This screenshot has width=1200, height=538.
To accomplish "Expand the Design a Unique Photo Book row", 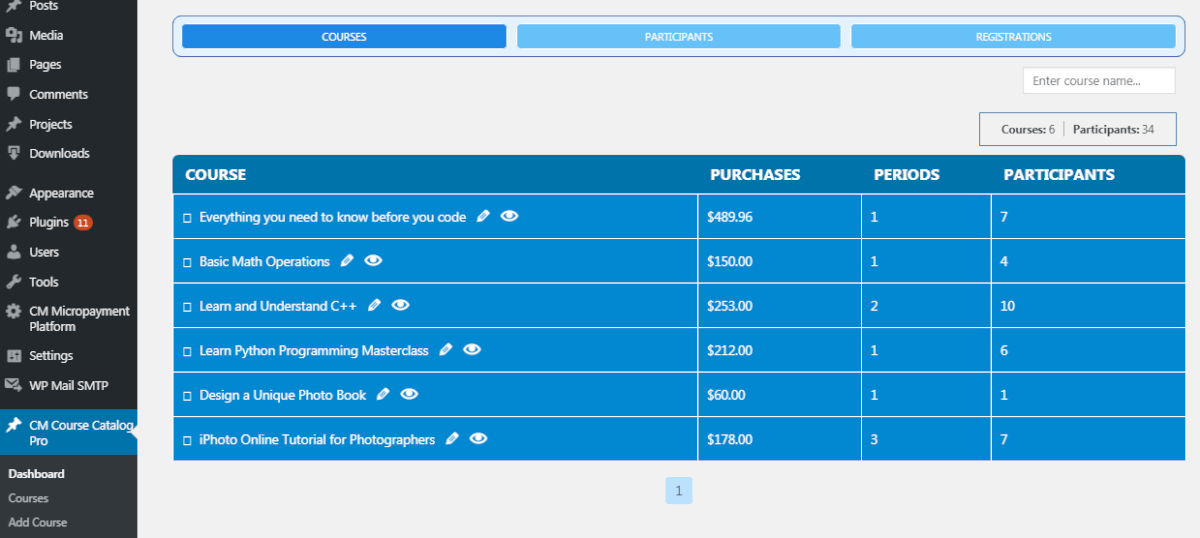I will [187, 396].
